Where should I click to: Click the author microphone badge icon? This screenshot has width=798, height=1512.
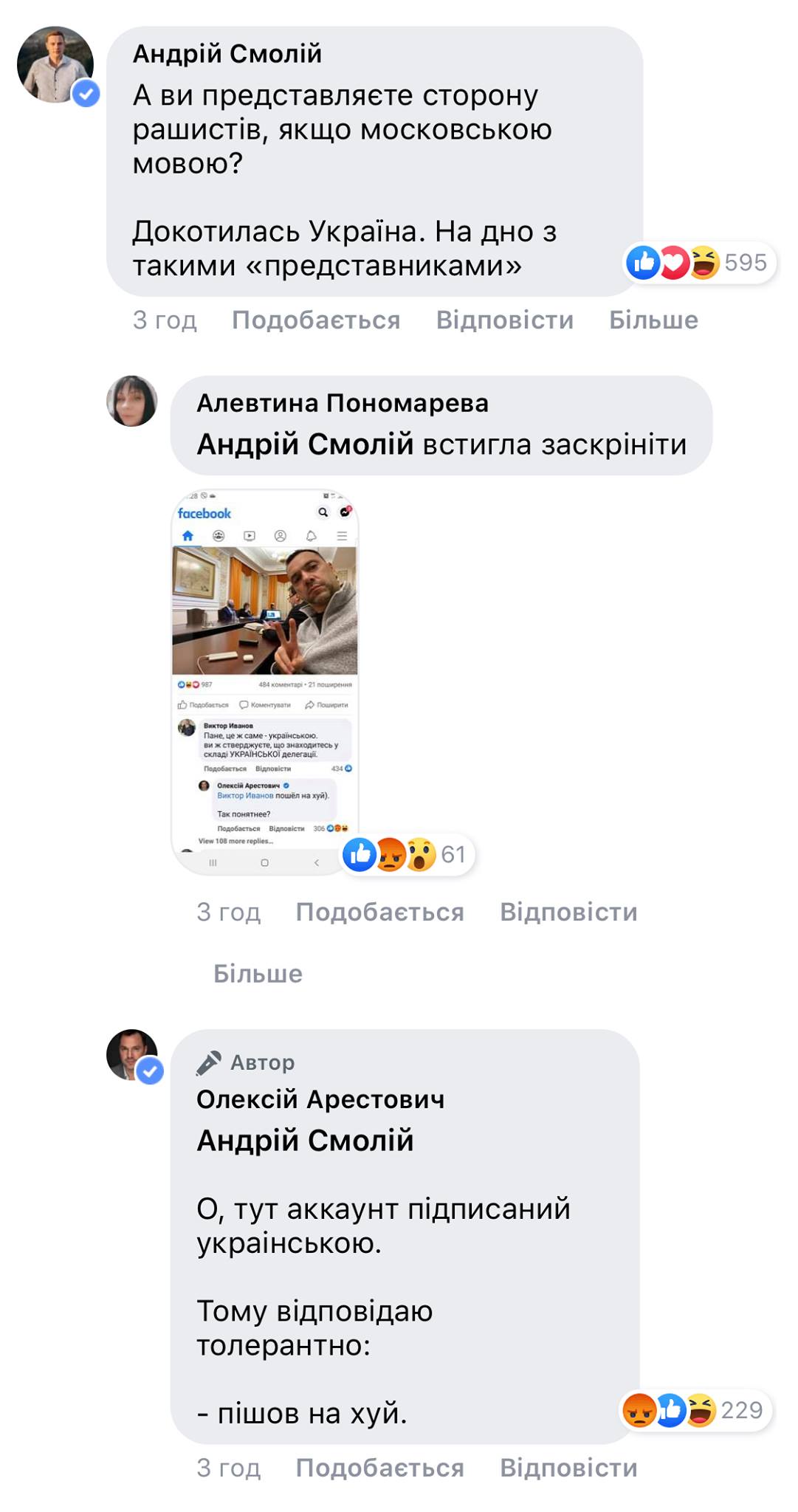[209, 1062]
